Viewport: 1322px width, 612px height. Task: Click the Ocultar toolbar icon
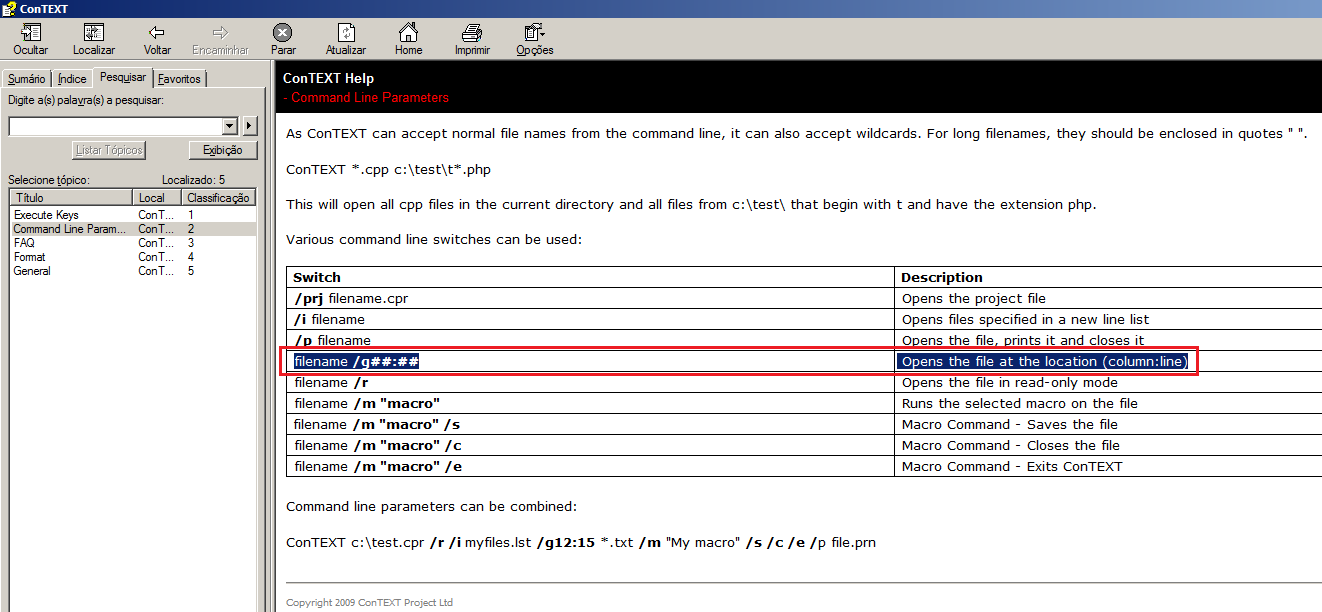30,33
